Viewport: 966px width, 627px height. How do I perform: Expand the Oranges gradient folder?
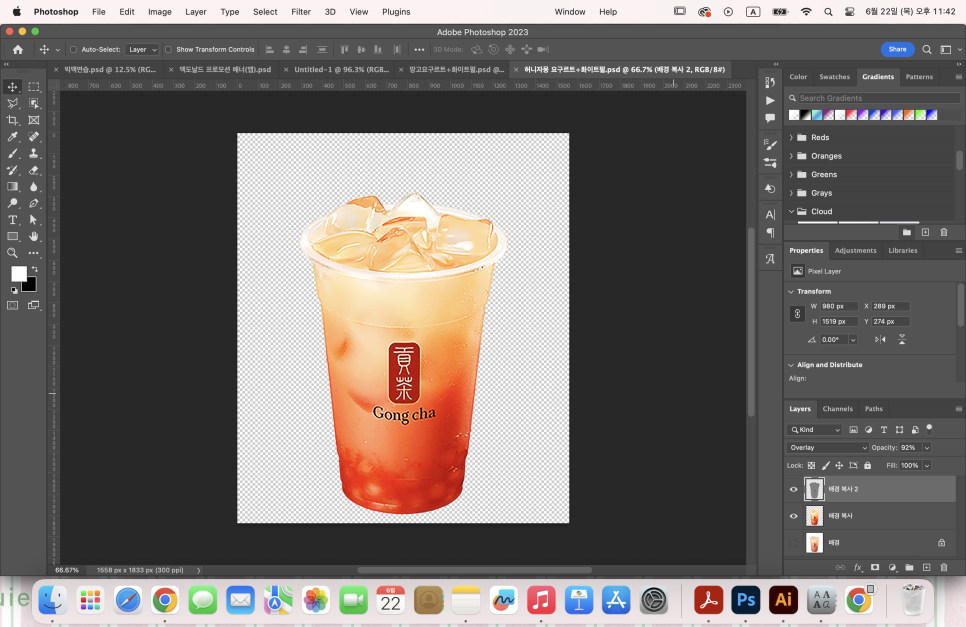(x=792, y=156)
